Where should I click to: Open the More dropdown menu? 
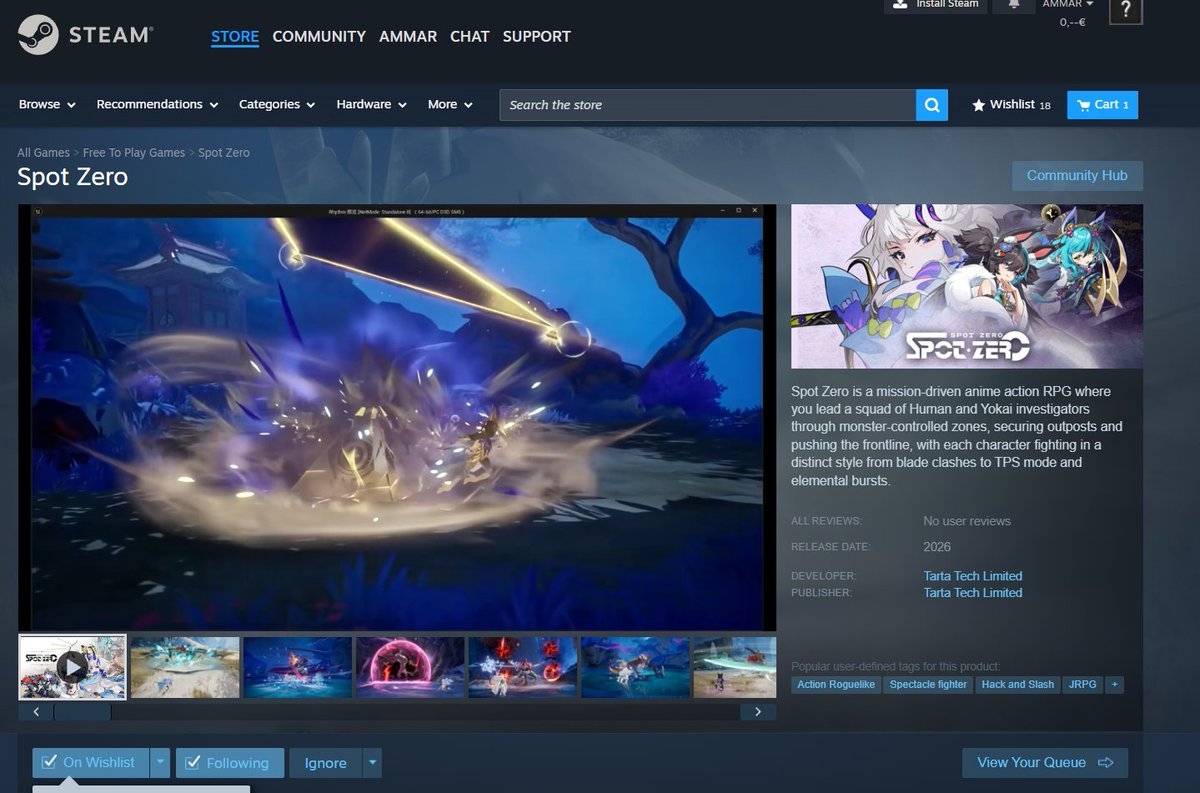450,104
